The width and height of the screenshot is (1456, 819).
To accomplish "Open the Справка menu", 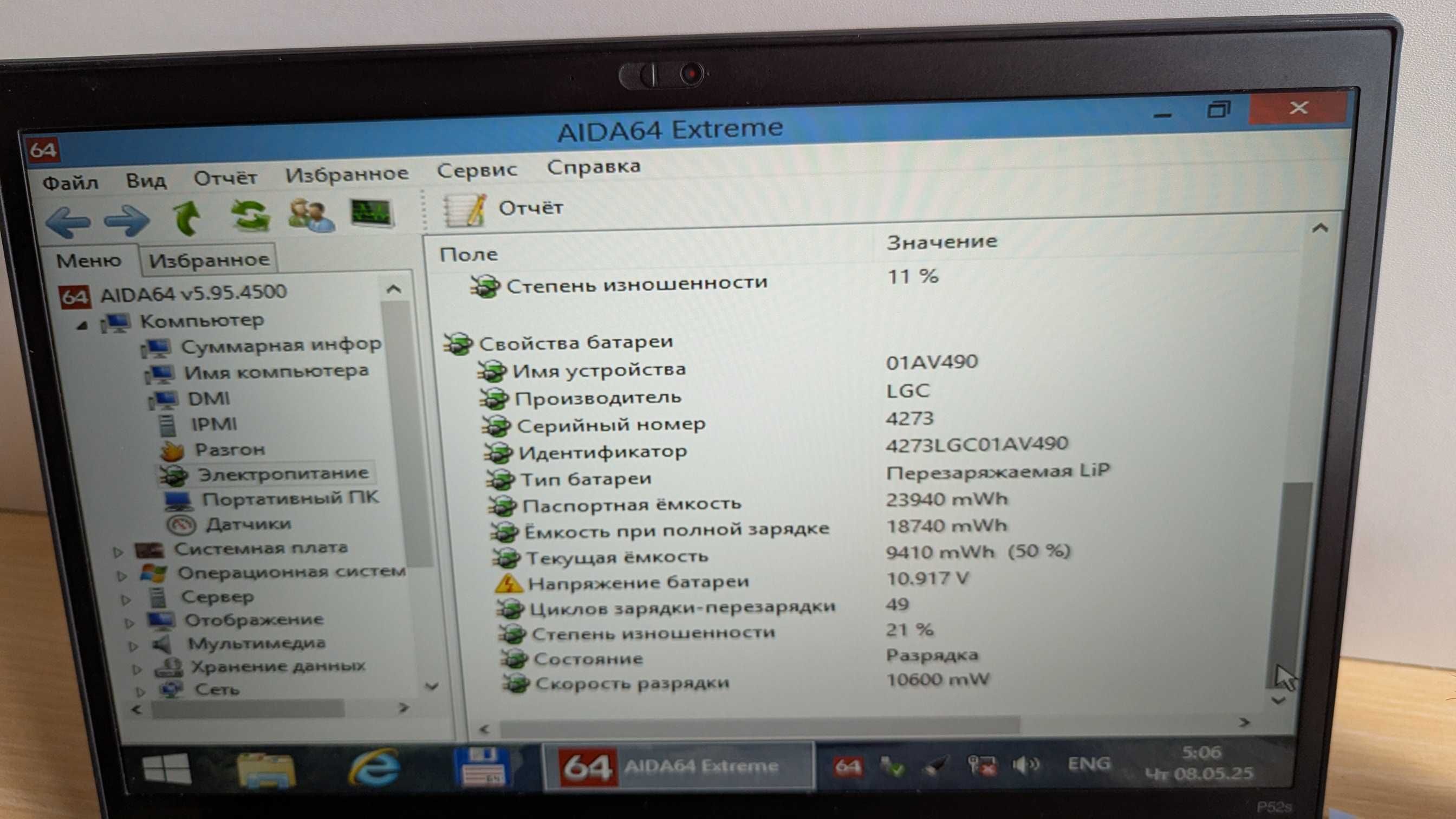I will point(594,167).
